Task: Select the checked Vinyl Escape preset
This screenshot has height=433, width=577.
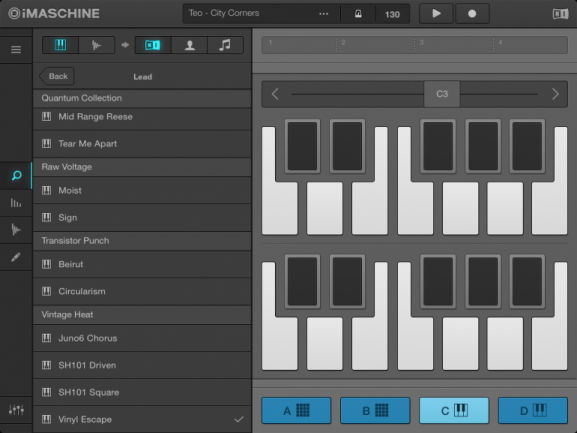Action: pyautogui.click(x=142, y=419)
